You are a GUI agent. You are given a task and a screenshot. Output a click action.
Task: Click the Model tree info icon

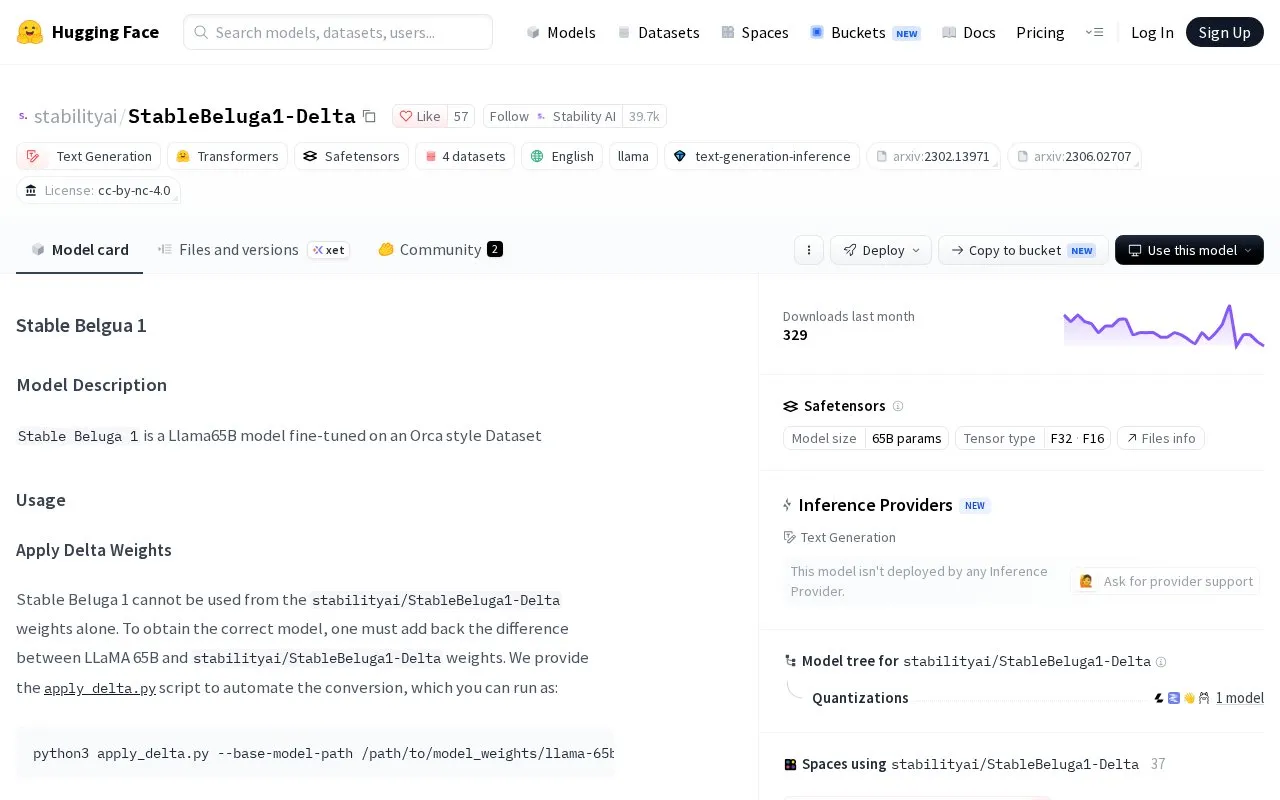tap(1161, 661)
